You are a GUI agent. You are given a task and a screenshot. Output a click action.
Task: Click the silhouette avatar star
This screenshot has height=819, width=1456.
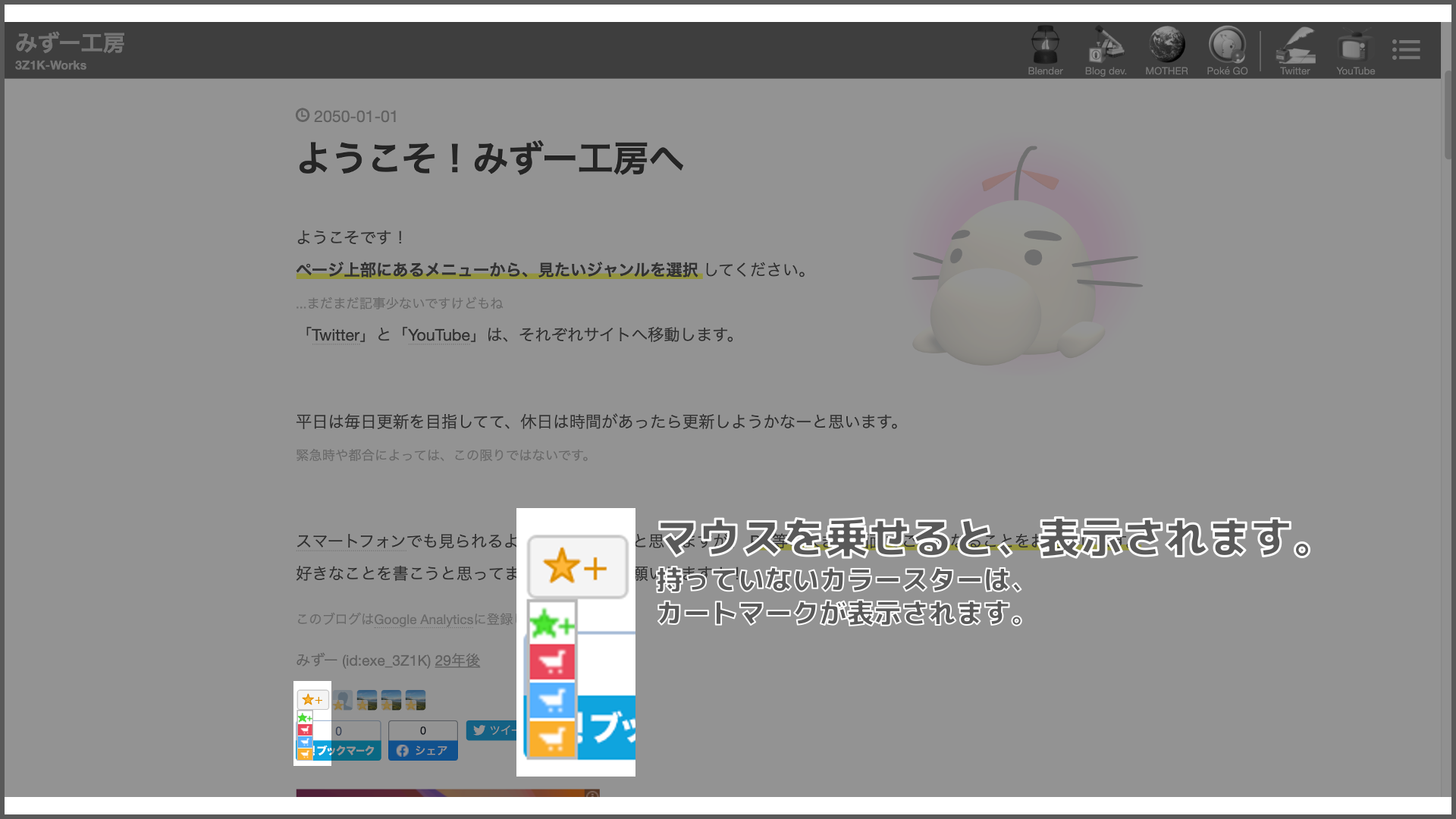[343, 700]
